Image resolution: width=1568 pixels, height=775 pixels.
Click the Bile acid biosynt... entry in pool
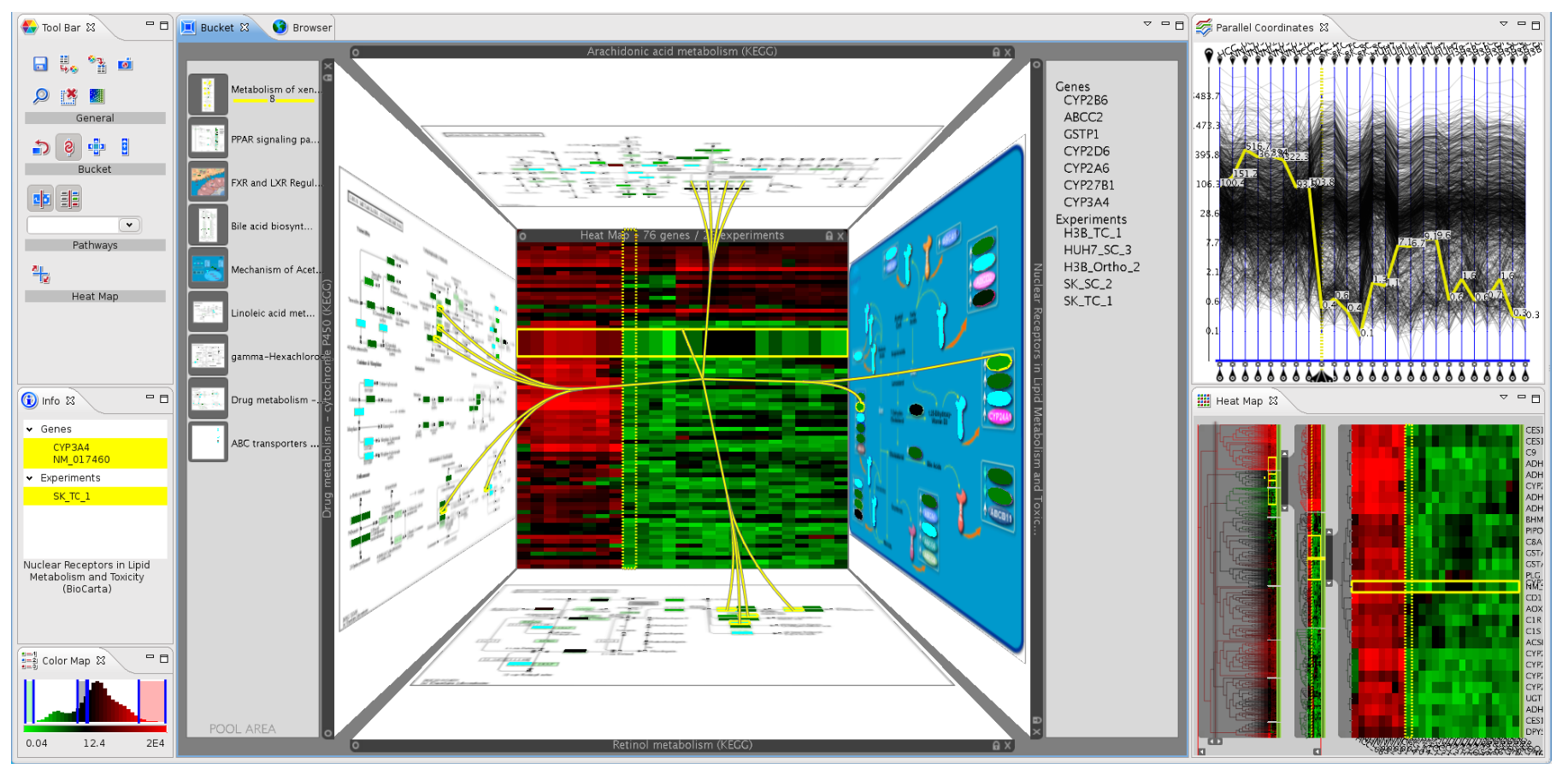[x=254, y=225]
